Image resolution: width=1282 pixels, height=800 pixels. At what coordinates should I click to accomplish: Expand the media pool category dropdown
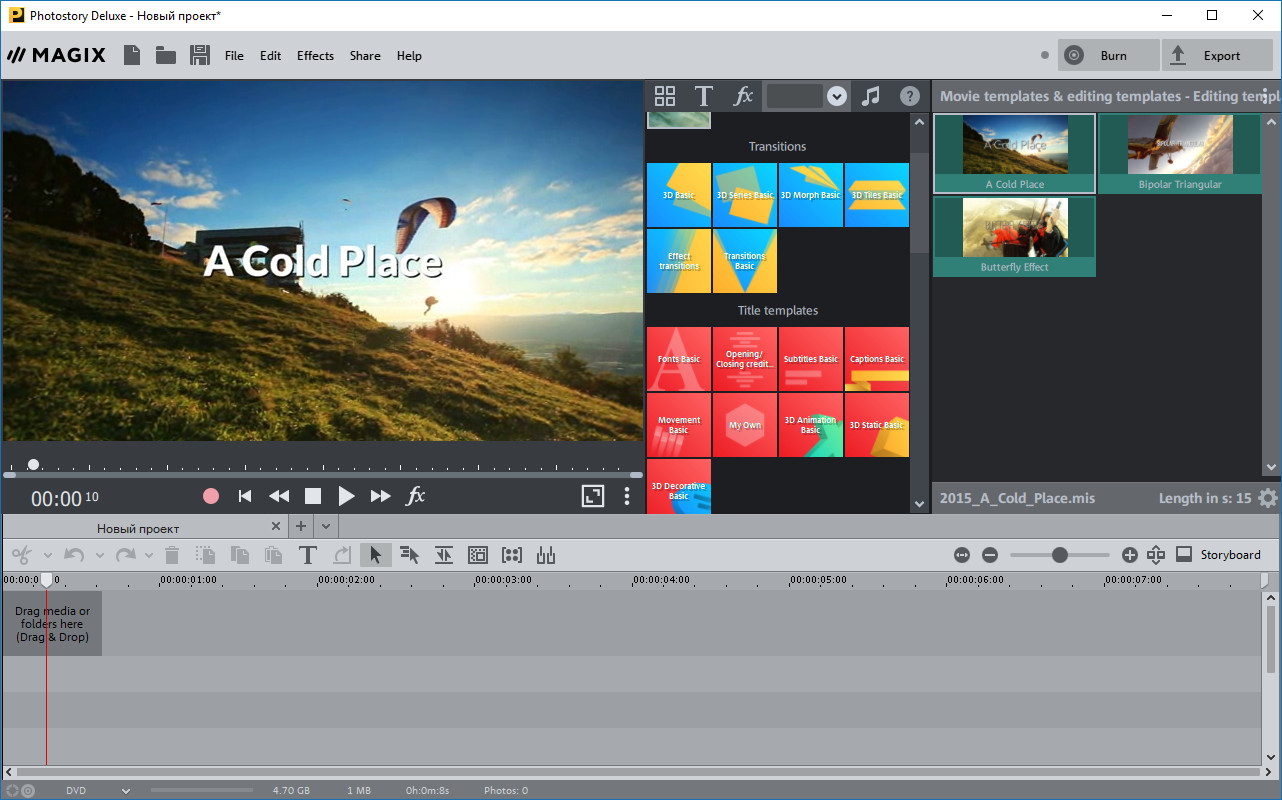837,96
